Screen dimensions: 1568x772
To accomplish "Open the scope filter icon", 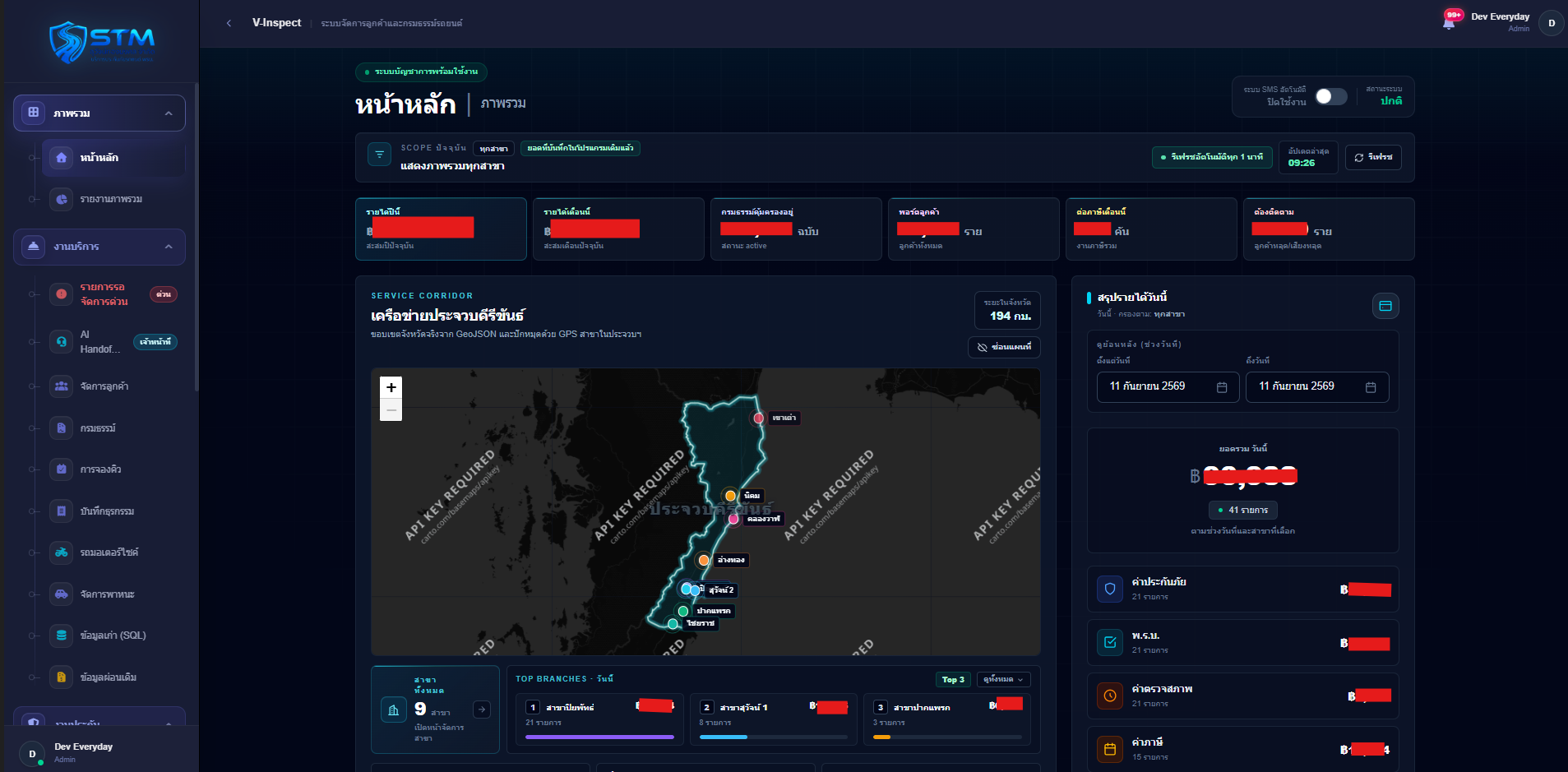I will pyautogui.click(x=379, y=155).
